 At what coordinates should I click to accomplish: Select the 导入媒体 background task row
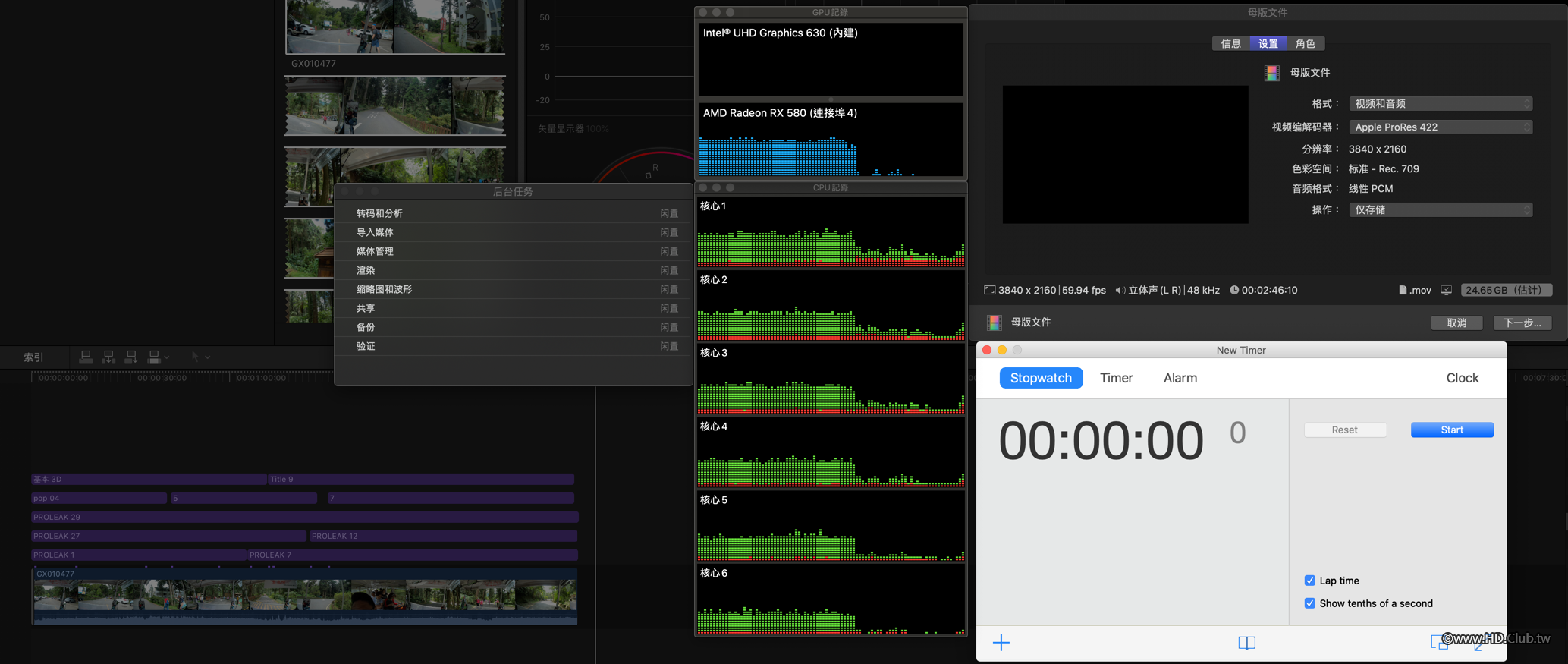[514, 232]
